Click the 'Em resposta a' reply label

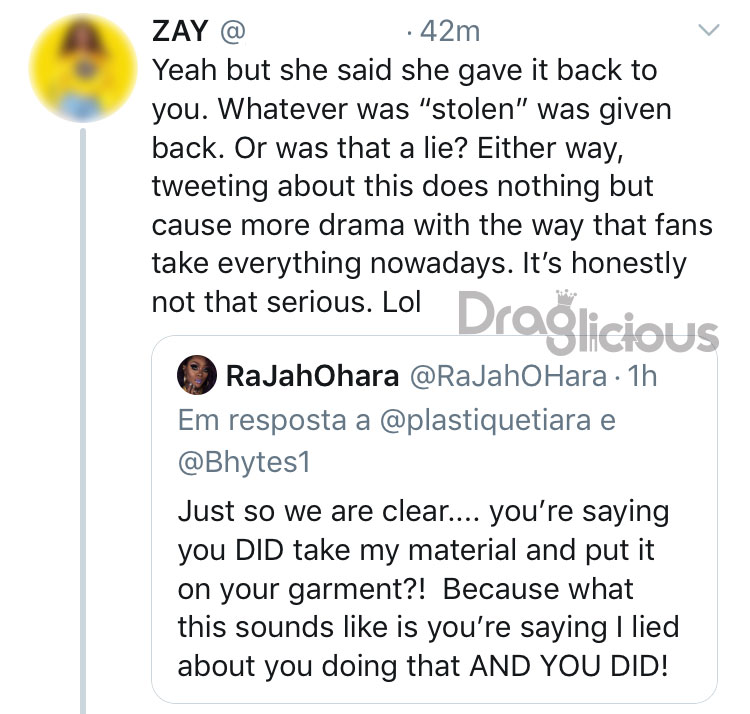(x=274, y=421)
